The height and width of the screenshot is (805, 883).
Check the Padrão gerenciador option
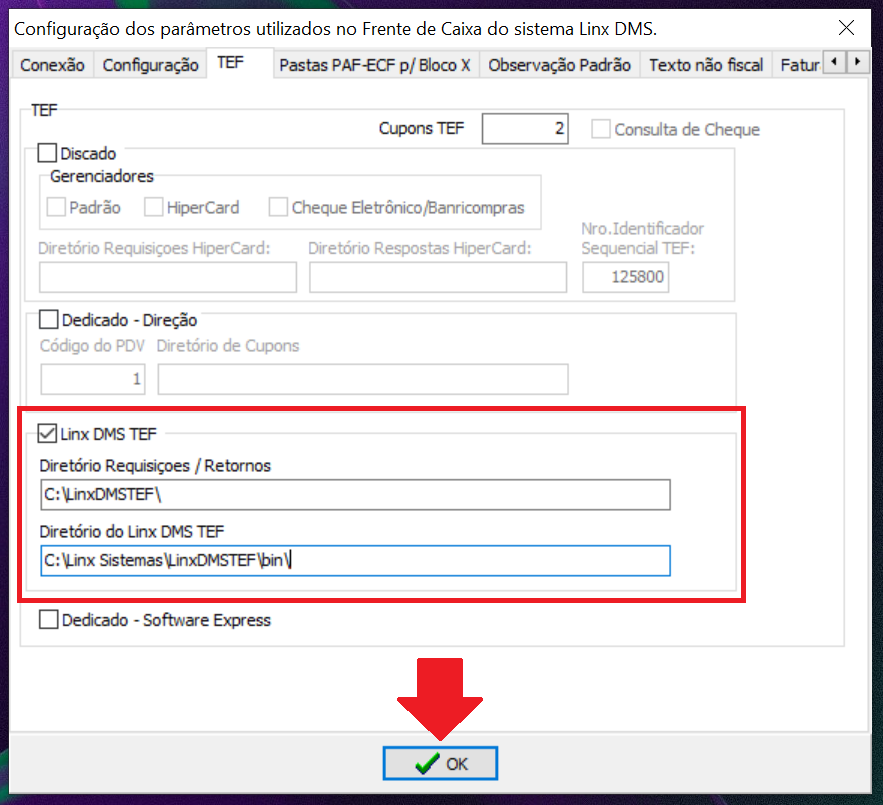point(56,207)
